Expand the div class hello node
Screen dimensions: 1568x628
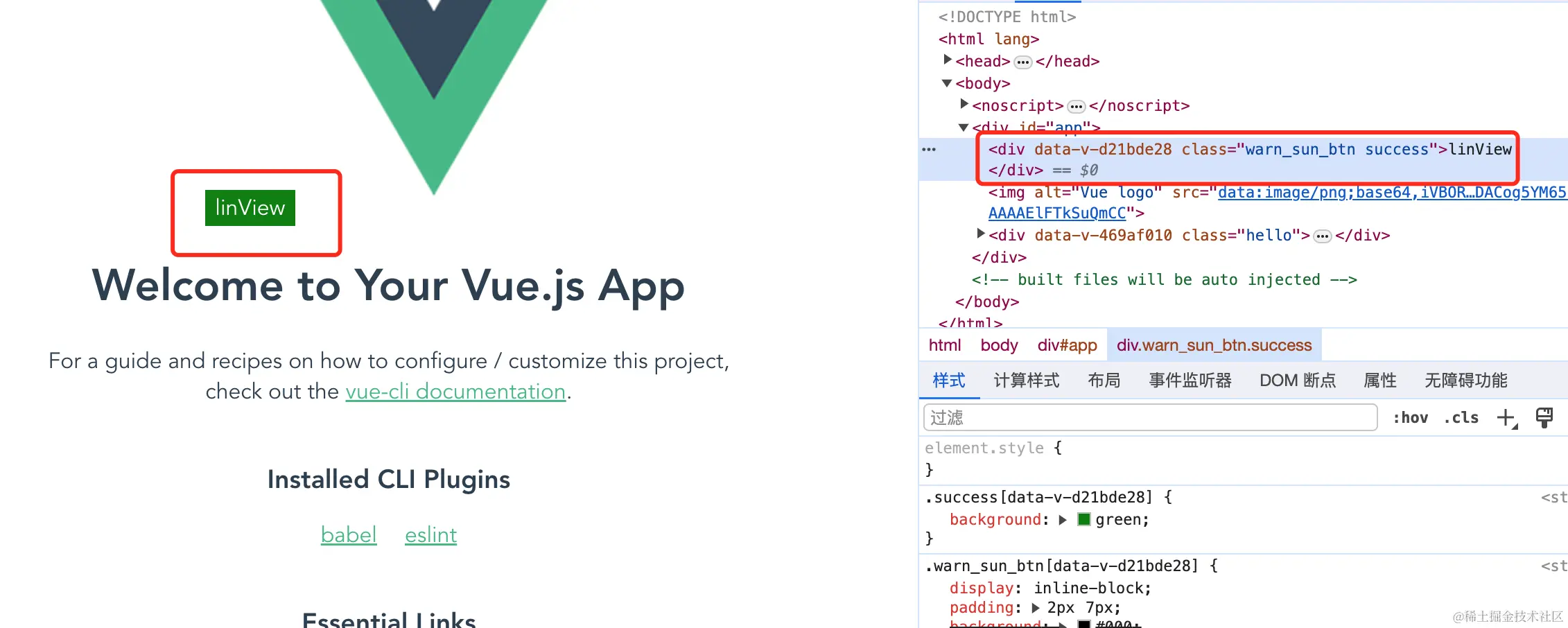coord(981,234)
